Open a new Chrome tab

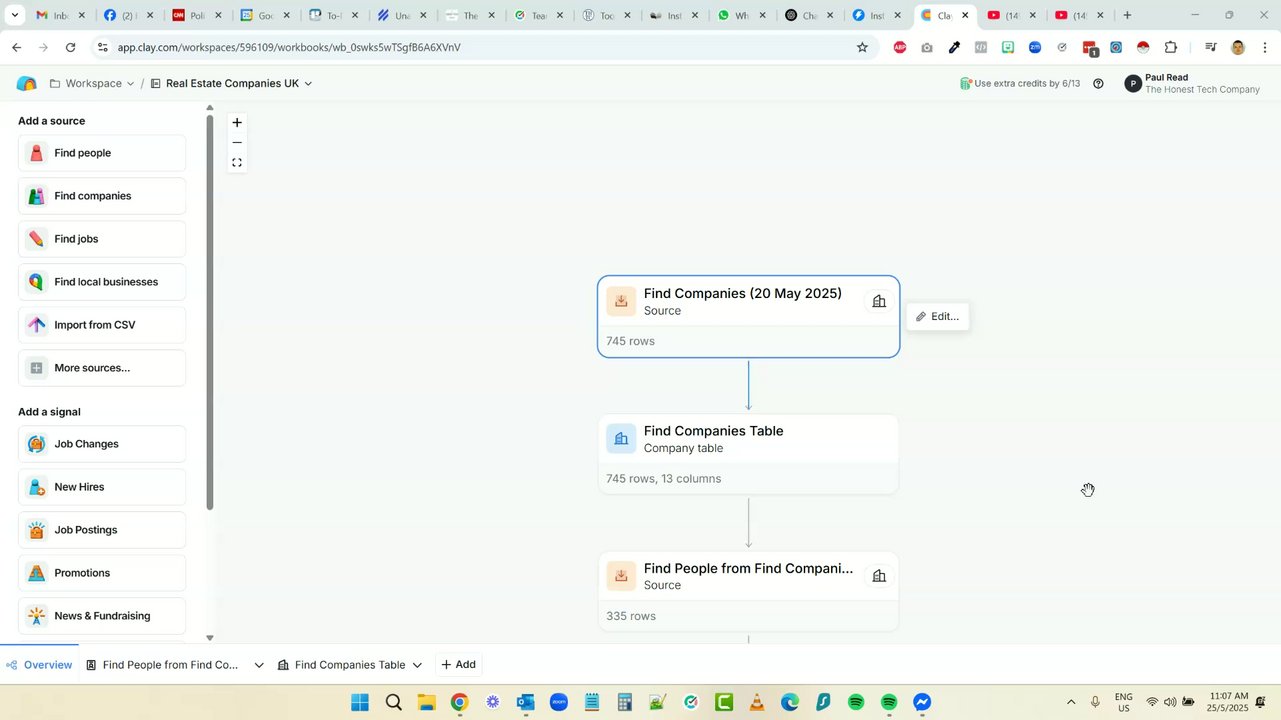pyautogui.click(x=1127, y=15)
